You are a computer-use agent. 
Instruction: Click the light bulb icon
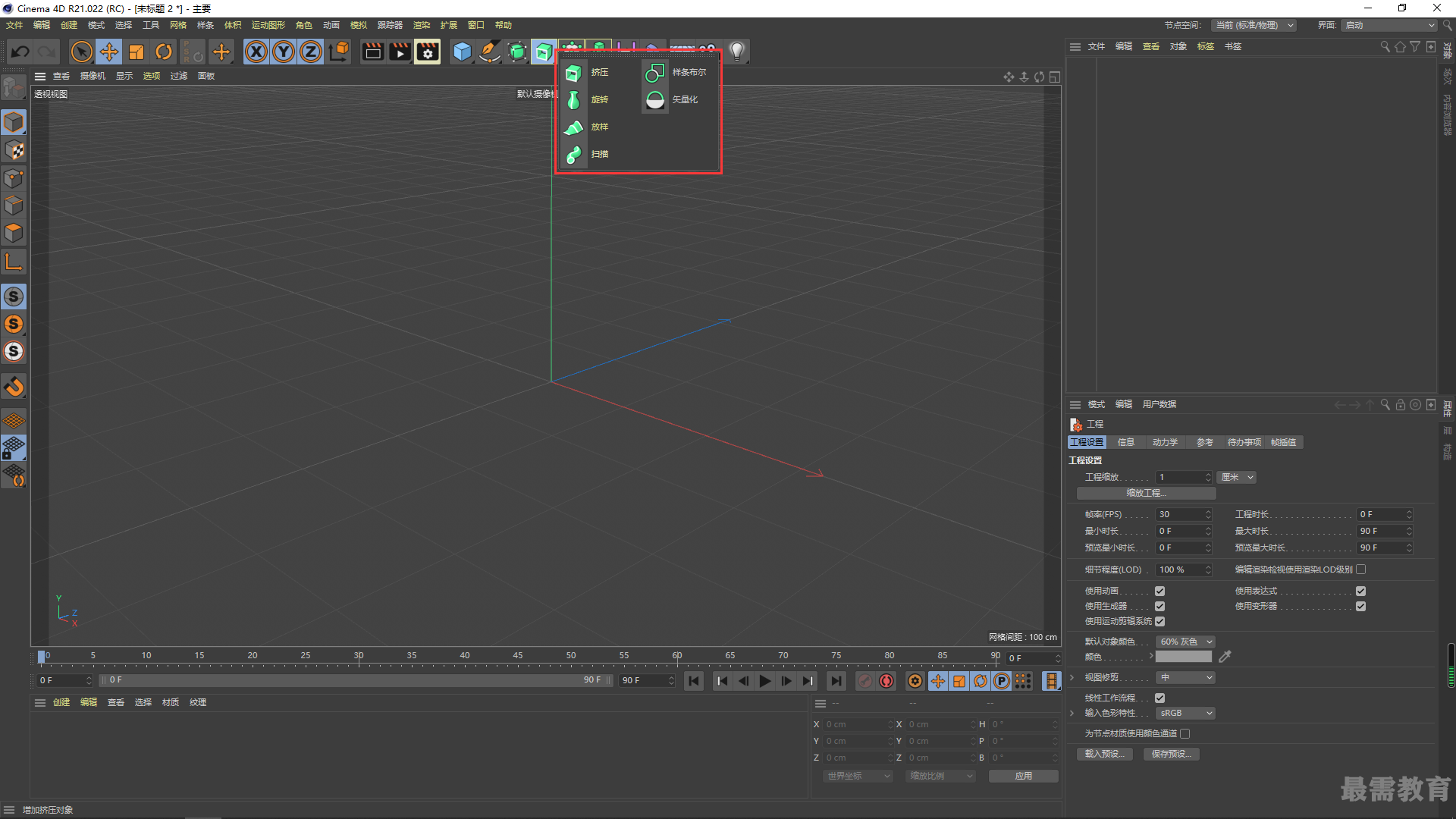pyautogui.click(x=737, y=52)
